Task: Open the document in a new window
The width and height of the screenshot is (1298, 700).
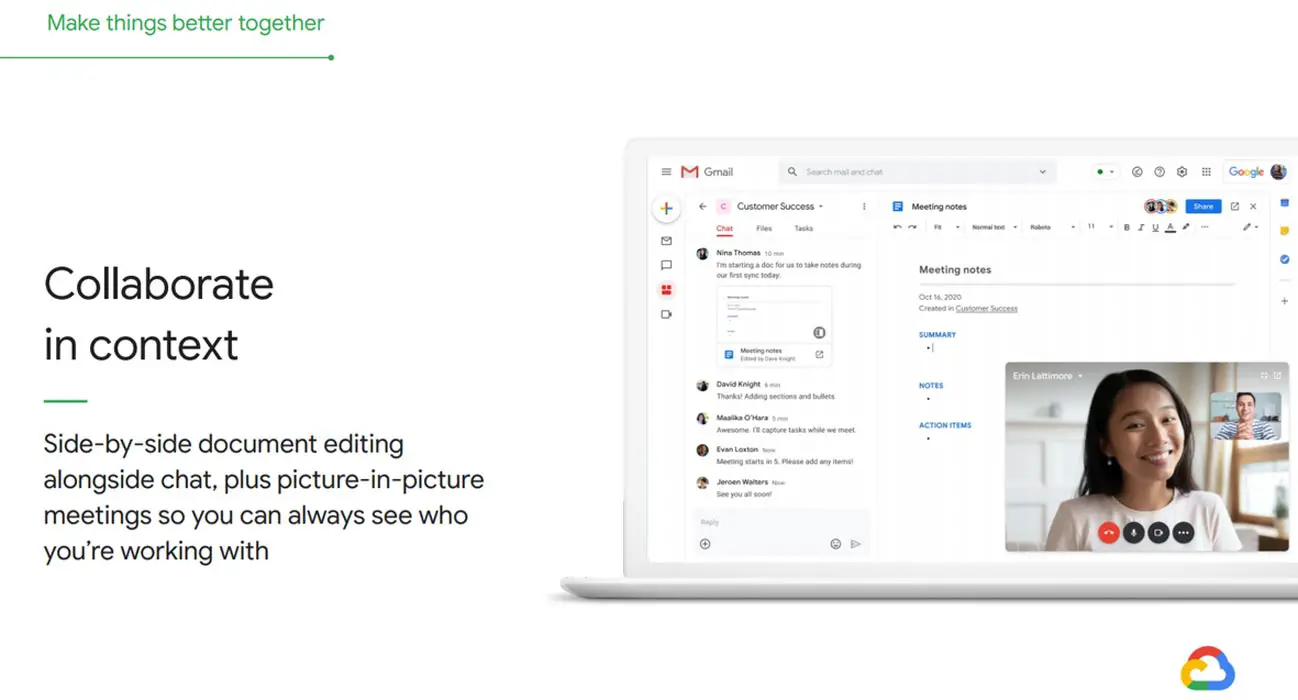Action: pos(1235,207)
